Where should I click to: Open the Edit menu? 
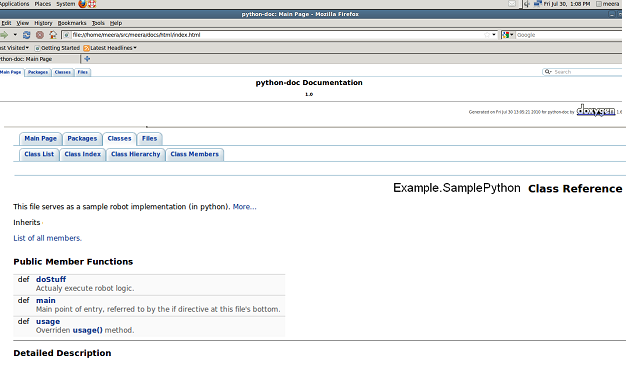coord(6,23)
